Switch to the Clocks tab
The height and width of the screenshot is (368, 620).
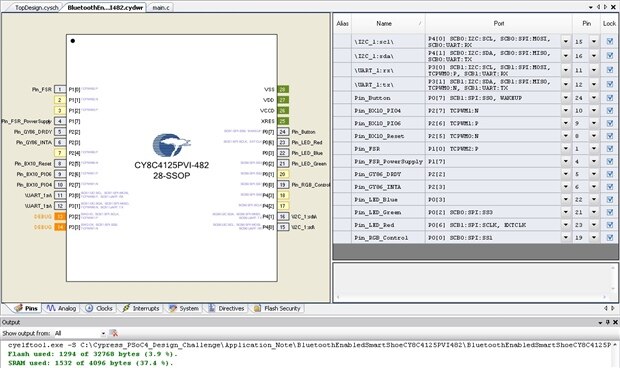pos(100,308)
